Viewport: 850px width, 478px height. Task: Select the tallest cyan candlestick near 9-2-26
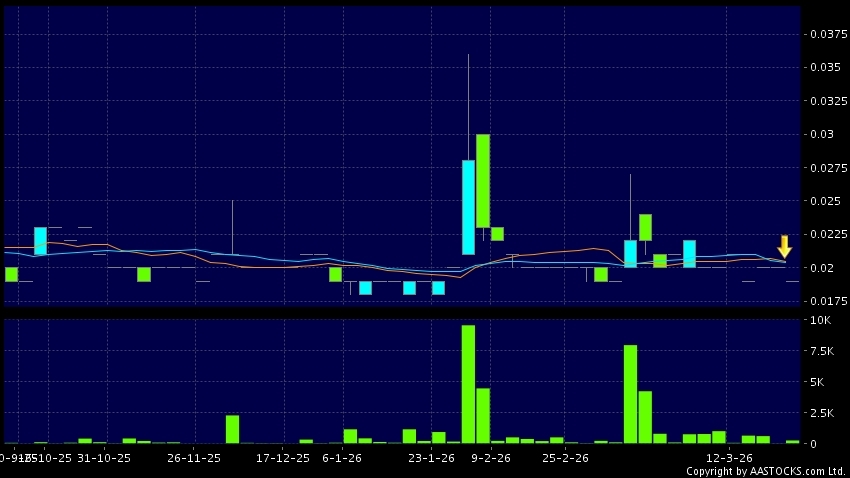pyautogui.click(x=468, y=206)
